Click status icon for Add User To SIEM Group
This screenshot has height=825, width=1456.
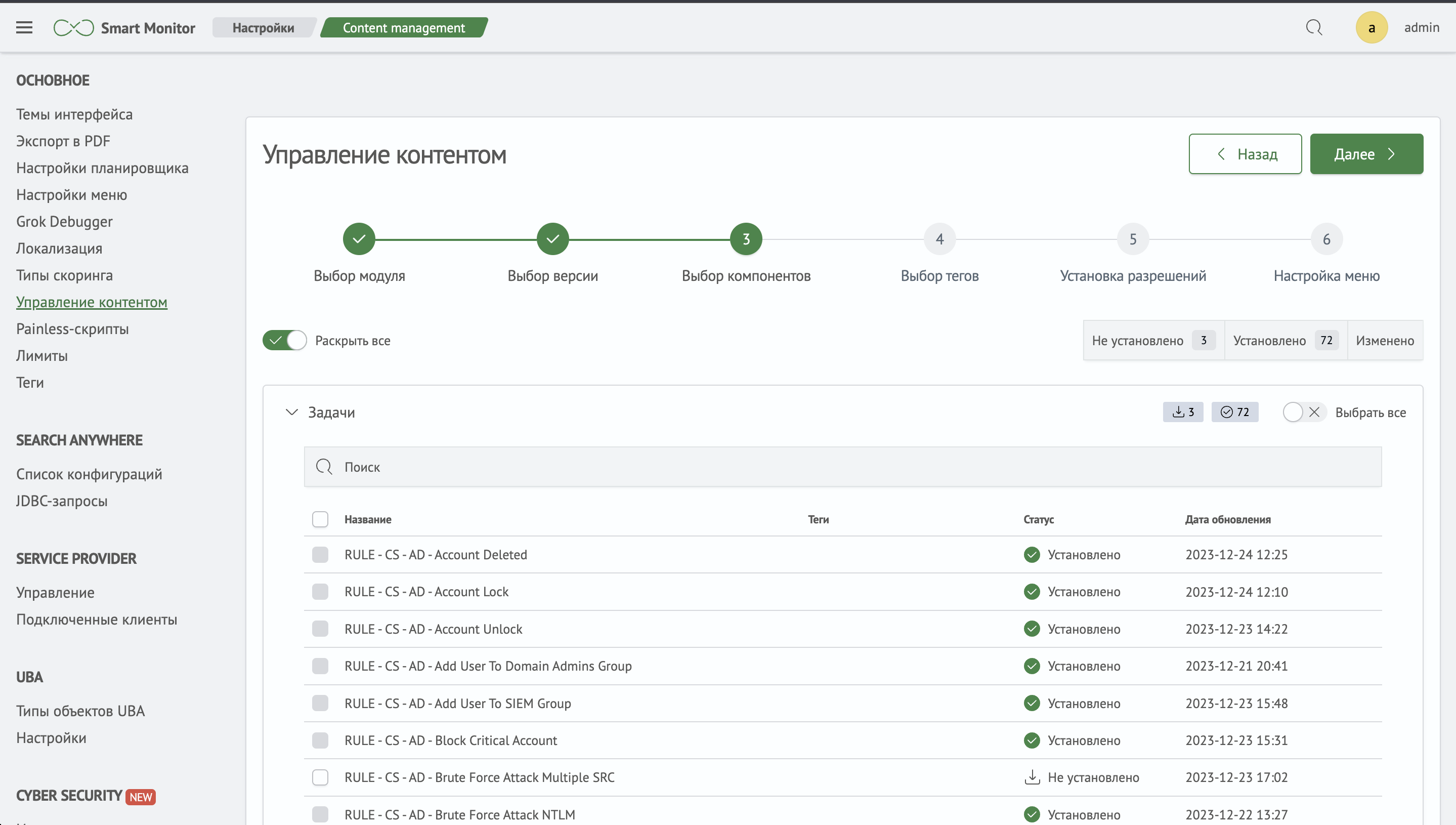1032,703
